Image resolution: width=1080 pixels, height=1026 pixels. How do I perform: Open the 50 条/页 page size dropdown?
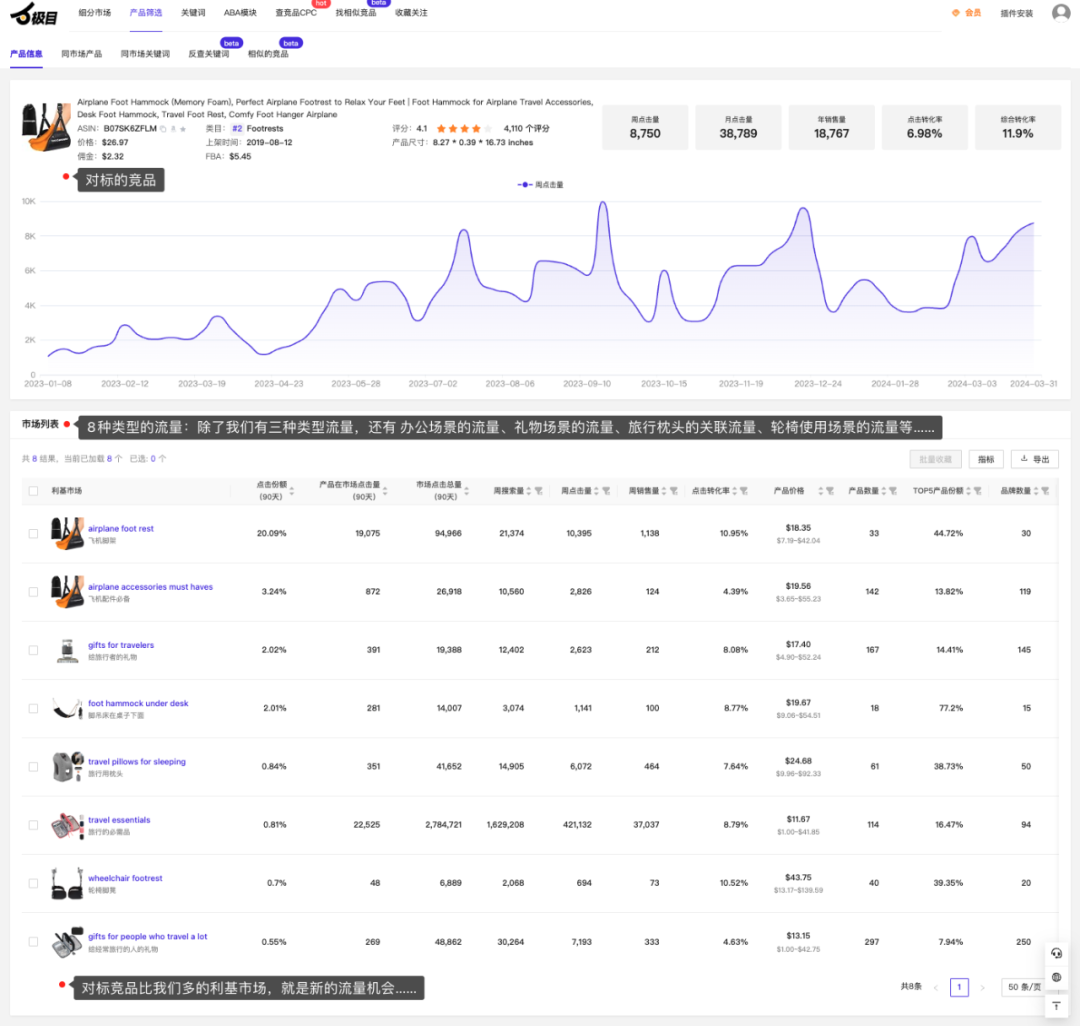(x=1024, y=987)
